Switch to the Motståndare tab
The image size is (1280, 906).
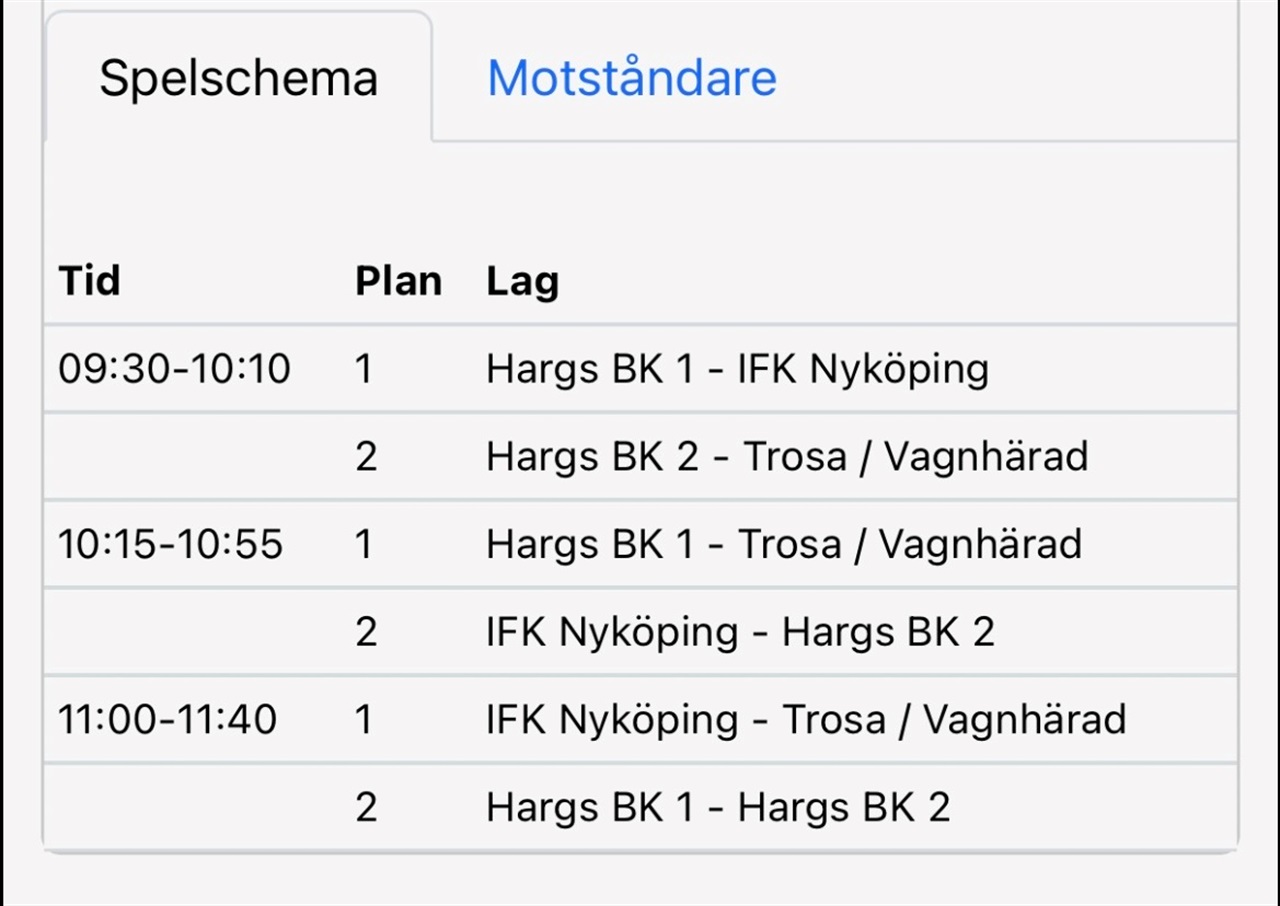tap(631, 78)
